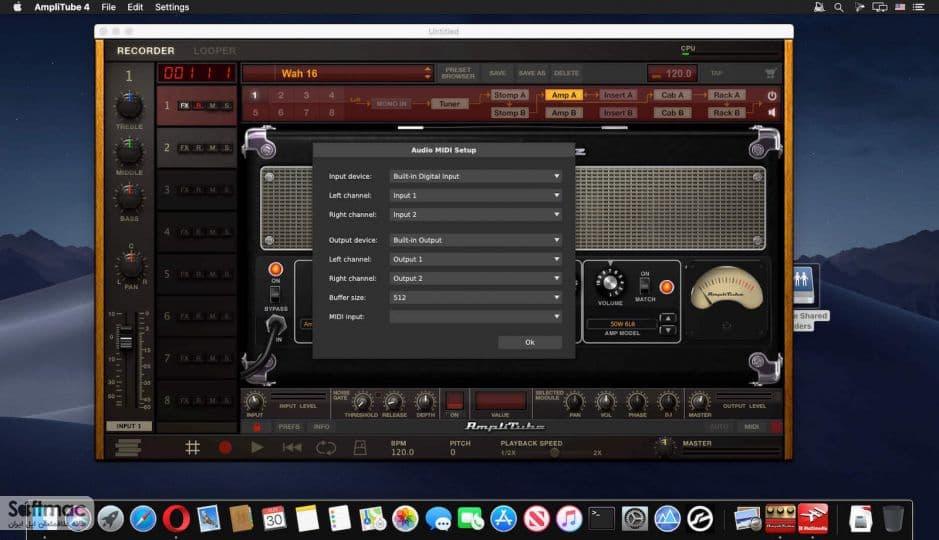939x540 pixels.
Task: Open the Output device dropdown
Action: click(x=475, y=240)
